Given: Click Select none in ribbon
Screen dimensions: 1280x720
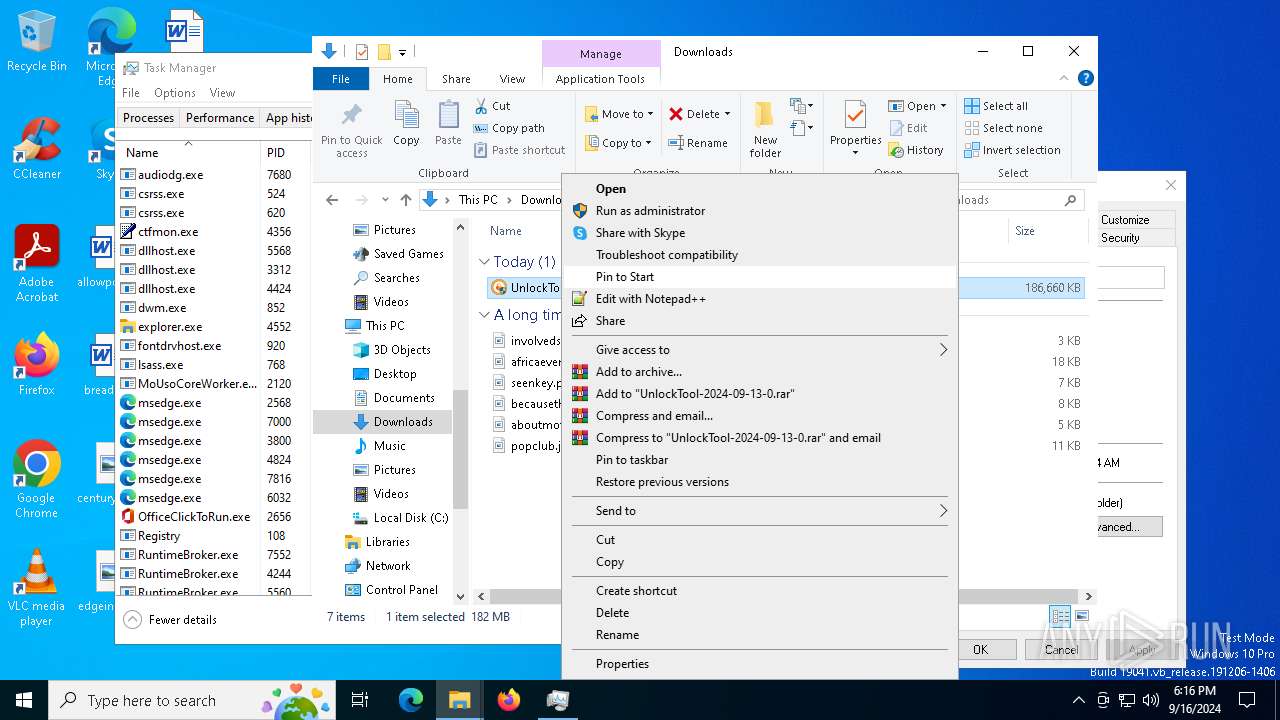Looking at the screenshot, I should click(x=1003, y=128).
